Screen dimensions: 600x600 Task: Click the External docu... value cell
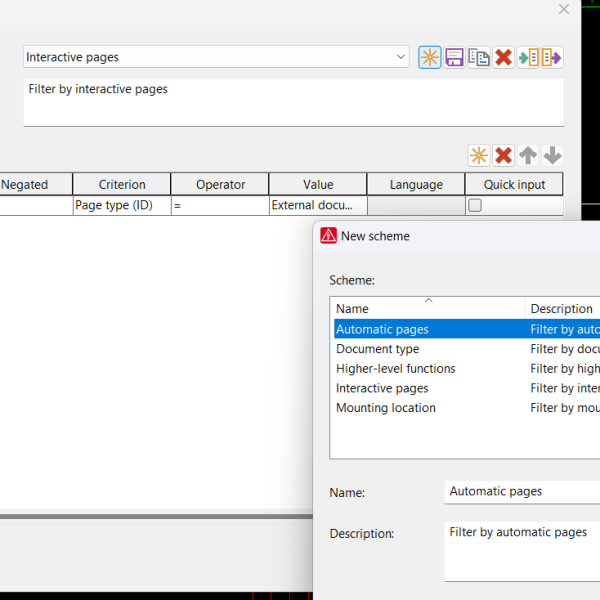coord(318,205)
